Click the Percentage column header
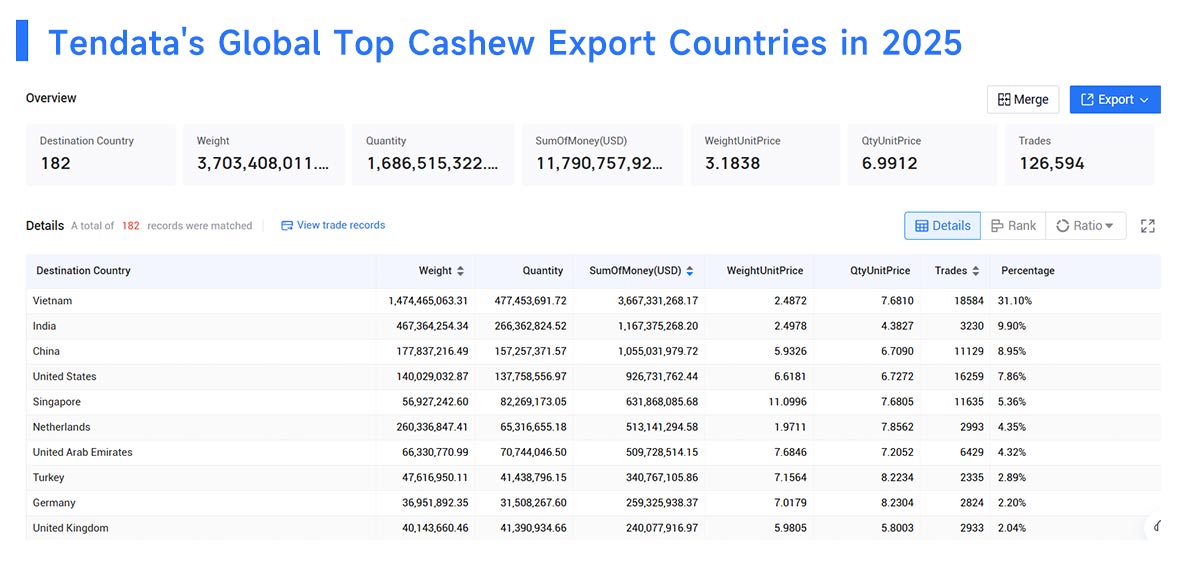This screenshot has height=566, width=1191. coord(1028,270)
